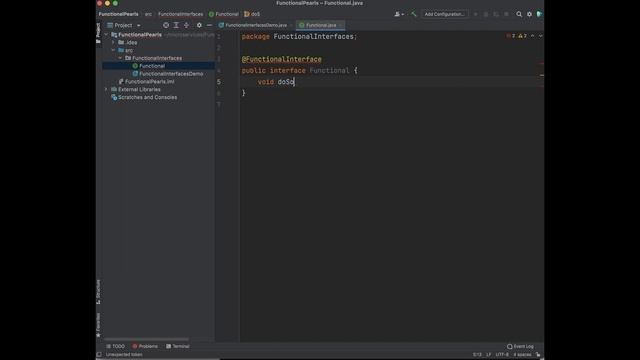Screen dimensions: 640x360
Task: Go to next highlighted error arrow
Action: [x=540, y=36]
